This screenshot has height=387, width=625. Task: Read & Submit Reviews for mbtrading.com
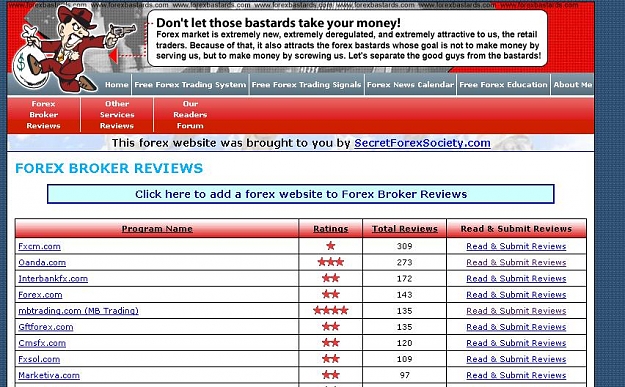516,311
